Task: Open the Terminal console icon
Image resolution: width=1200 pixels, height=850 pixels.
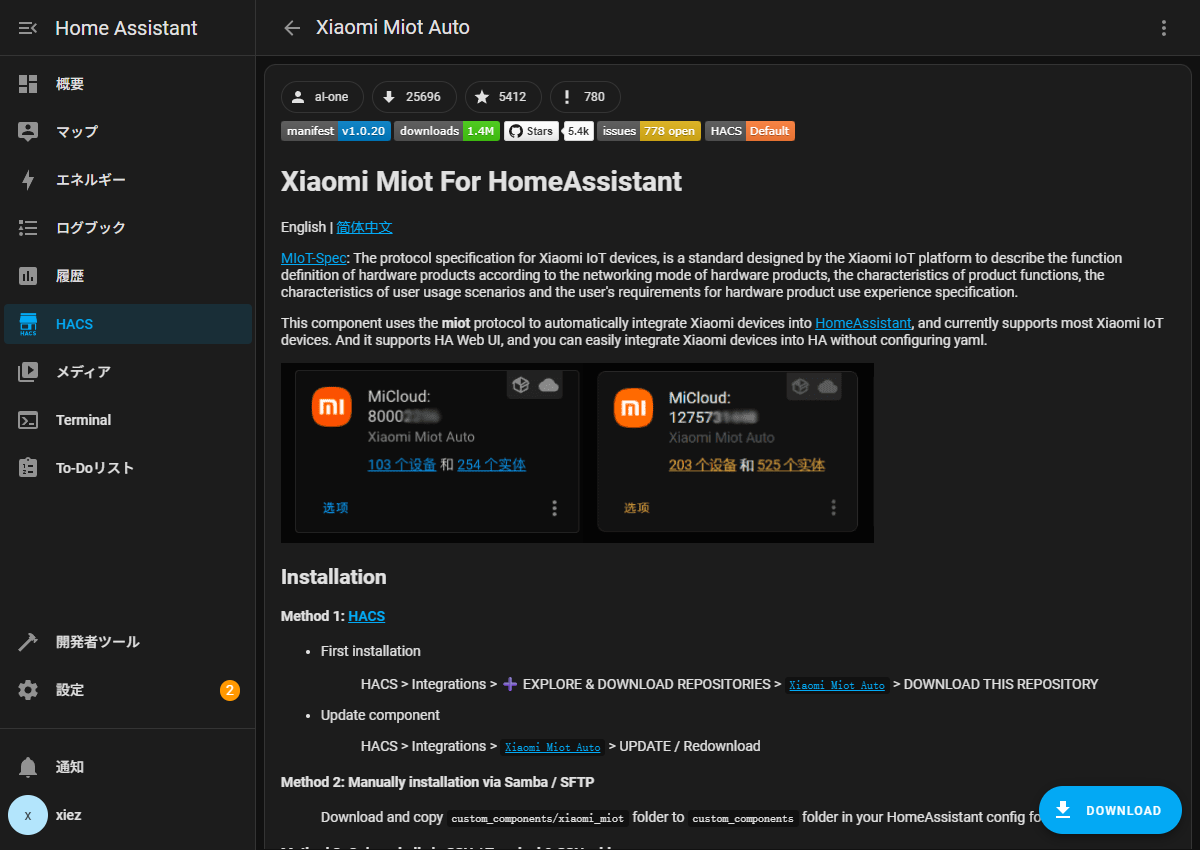Action: 28,420
